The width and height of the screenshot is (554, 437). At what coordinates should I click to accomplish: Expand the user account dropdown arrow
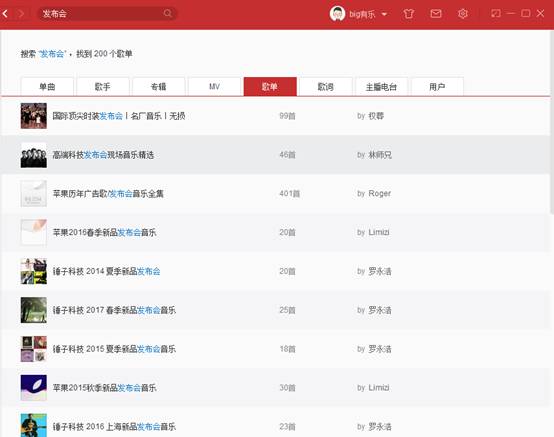[384, 14]
